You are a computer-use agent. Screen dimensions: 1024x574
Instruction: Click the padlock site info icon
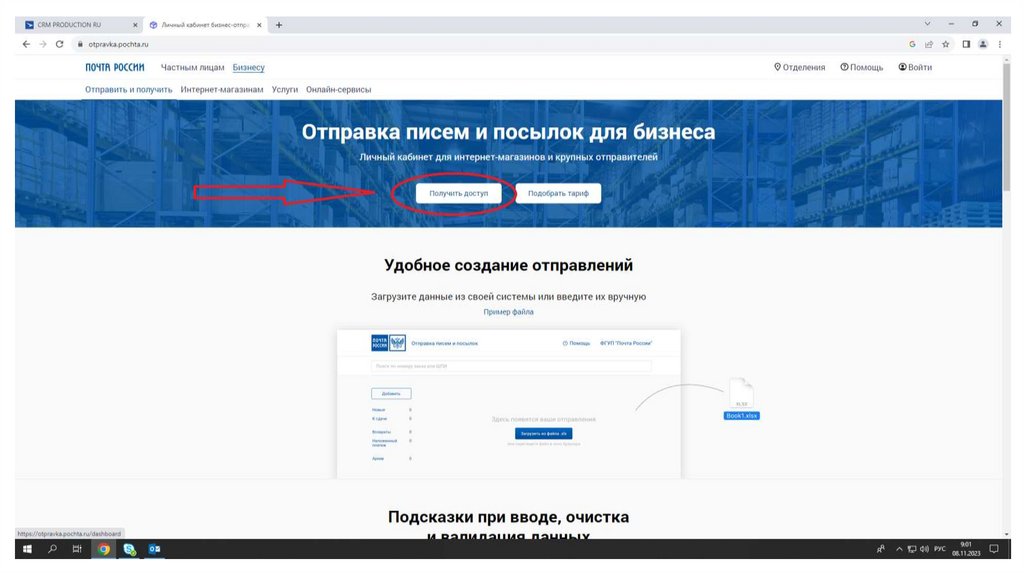click(80, 44)
